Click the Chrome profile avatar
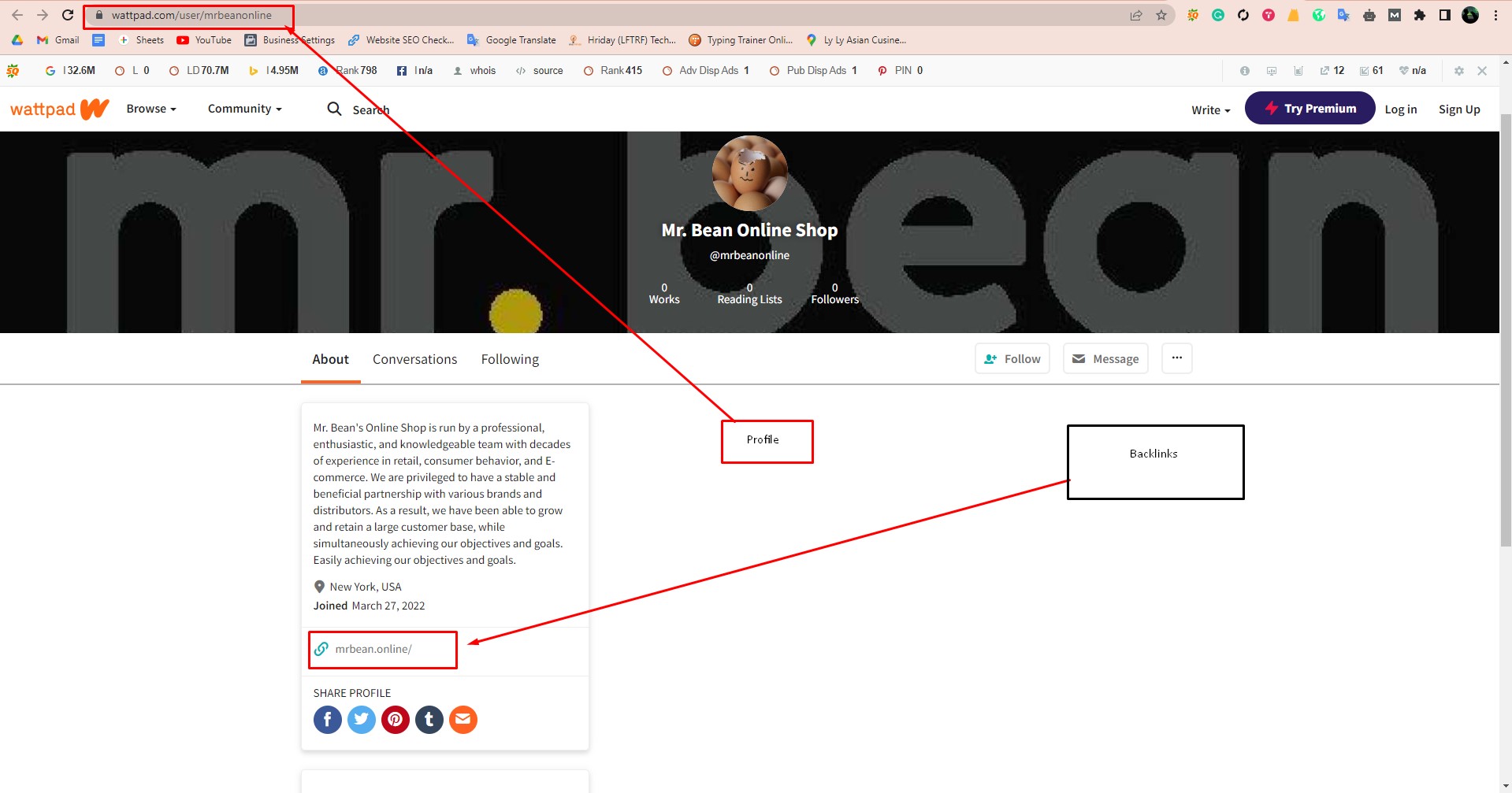Image resolution: width=1512 pixels, height=793 pixels. (x=1470, y=15)
